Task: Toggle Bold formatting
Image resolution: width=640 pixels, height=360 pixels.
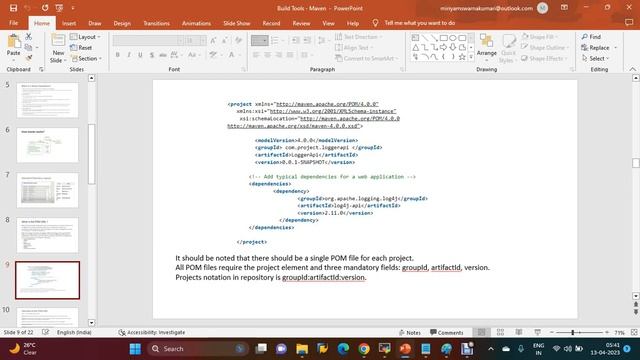Action: coord(118,55)
